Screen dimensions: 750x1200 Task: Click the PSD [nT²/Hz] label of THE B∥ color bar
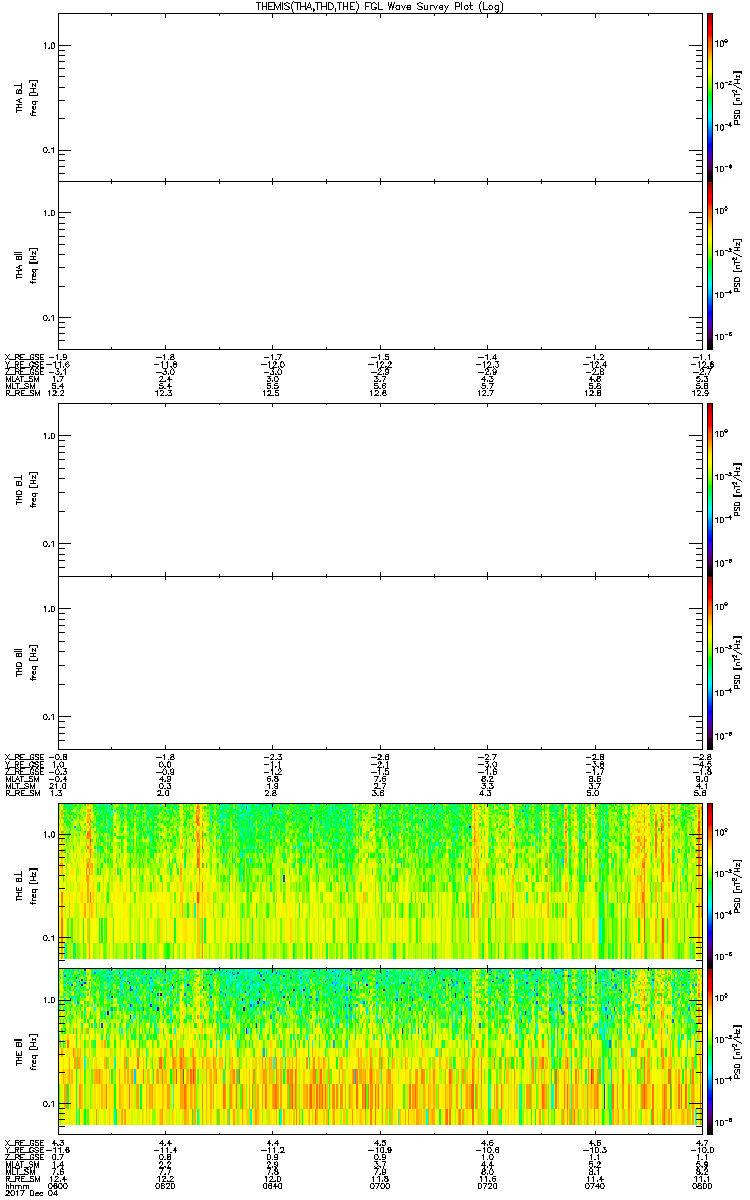pyautogui.click(x=739, y=1050)
